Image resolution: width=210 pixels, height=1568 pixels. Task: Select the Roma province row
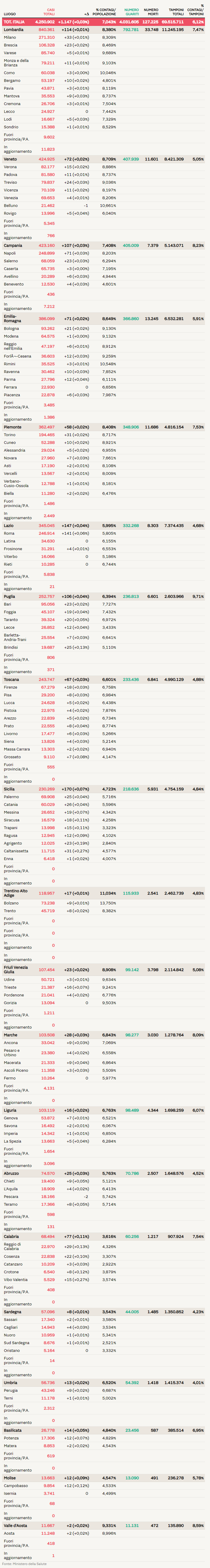(x=9, y=533)
